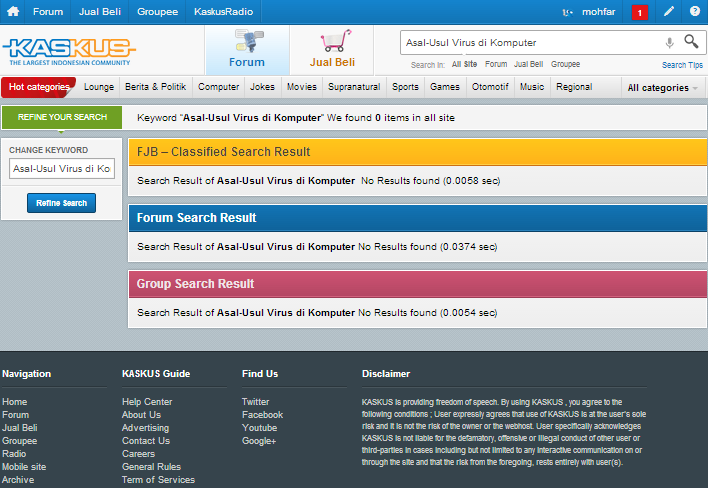Open the General Rules link
The height and width of the screenshot is (488, 708).
tap(151, 467)
